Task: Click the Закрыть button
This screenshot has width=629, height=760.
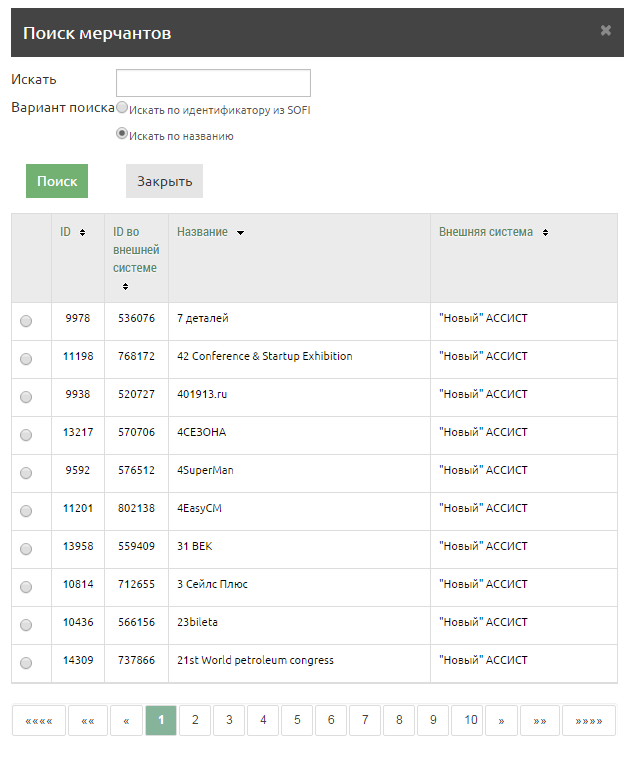Action: coord(164,181)
